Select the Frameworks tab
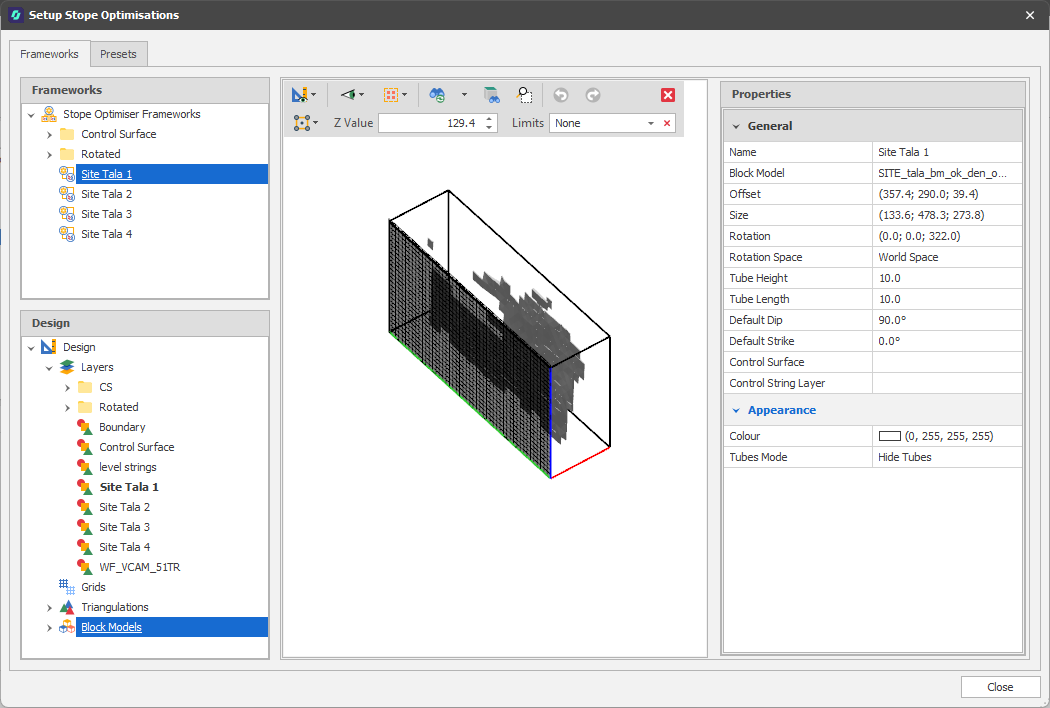This screenshot has width=1050, height=708. click(49, 54)
